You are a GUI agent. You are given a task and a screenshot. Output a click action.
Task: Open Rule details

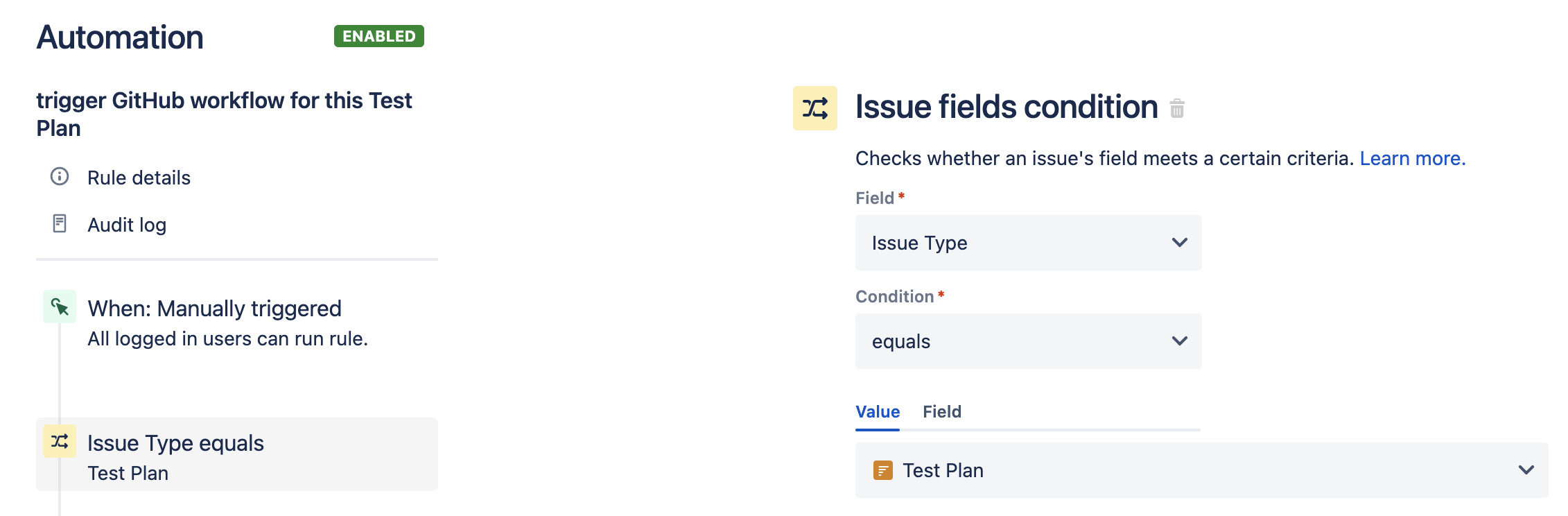tap(139, 178)
